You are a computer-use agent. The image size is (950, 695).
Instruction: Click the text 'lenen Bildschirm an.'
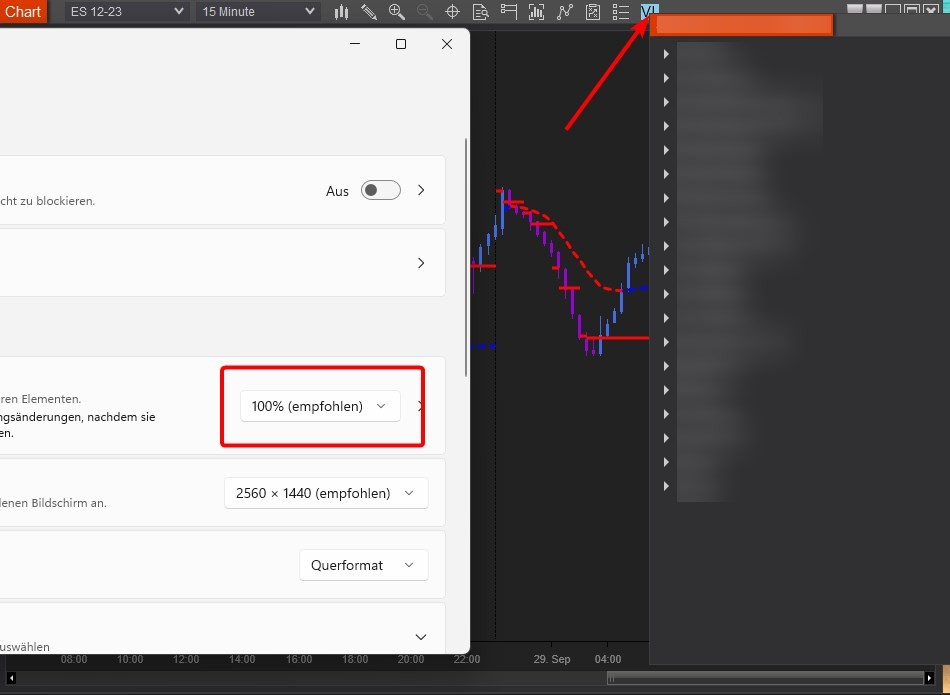point(53,503)
